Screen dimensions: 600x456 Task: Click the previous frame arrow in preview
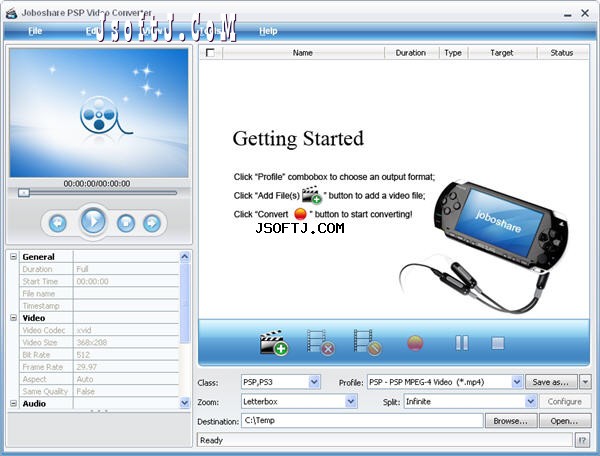(58, 223)
